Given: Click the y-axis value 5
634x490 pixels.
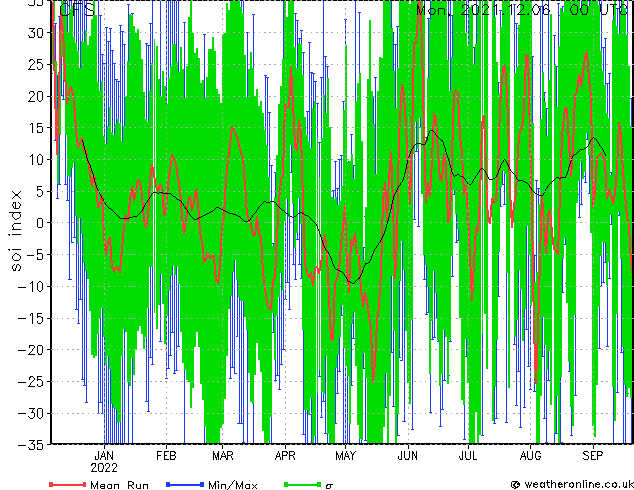Looking at the screenshot, I should coord(40,191).
